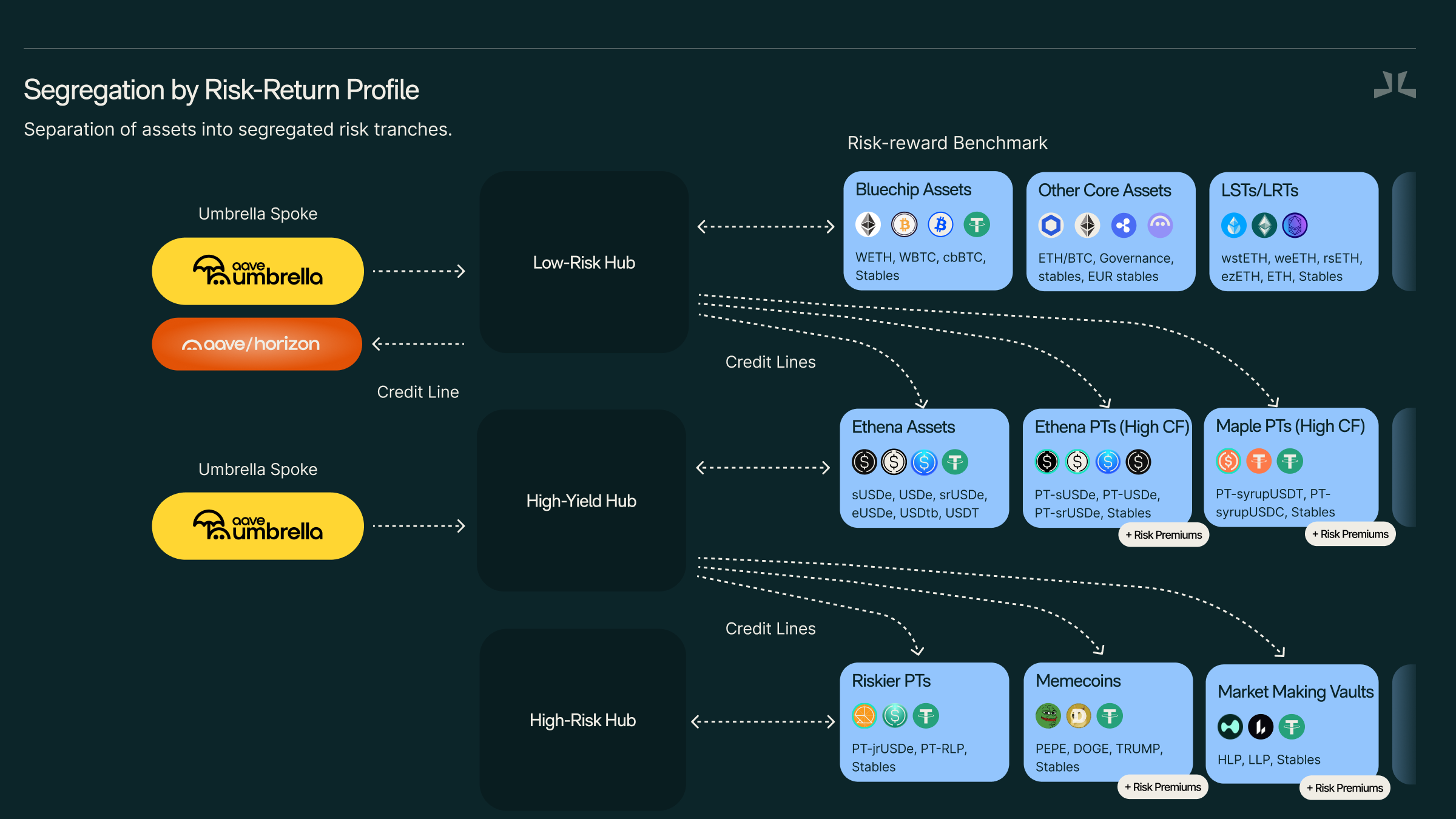Click the Ethena Assets card title
1456x819 pixels.
tap(903, 427)
